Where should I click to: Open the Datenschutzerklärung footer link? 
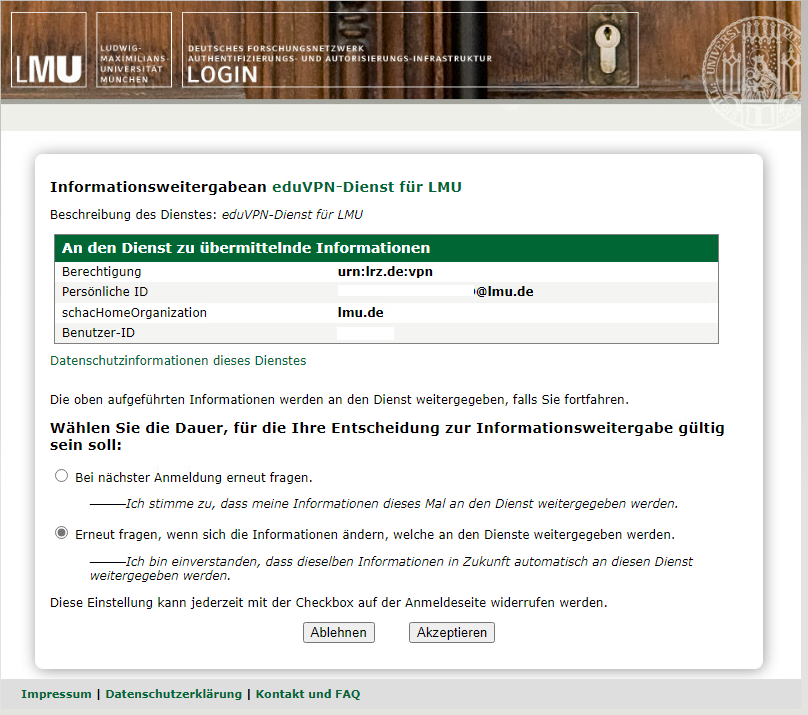[174, 694]
